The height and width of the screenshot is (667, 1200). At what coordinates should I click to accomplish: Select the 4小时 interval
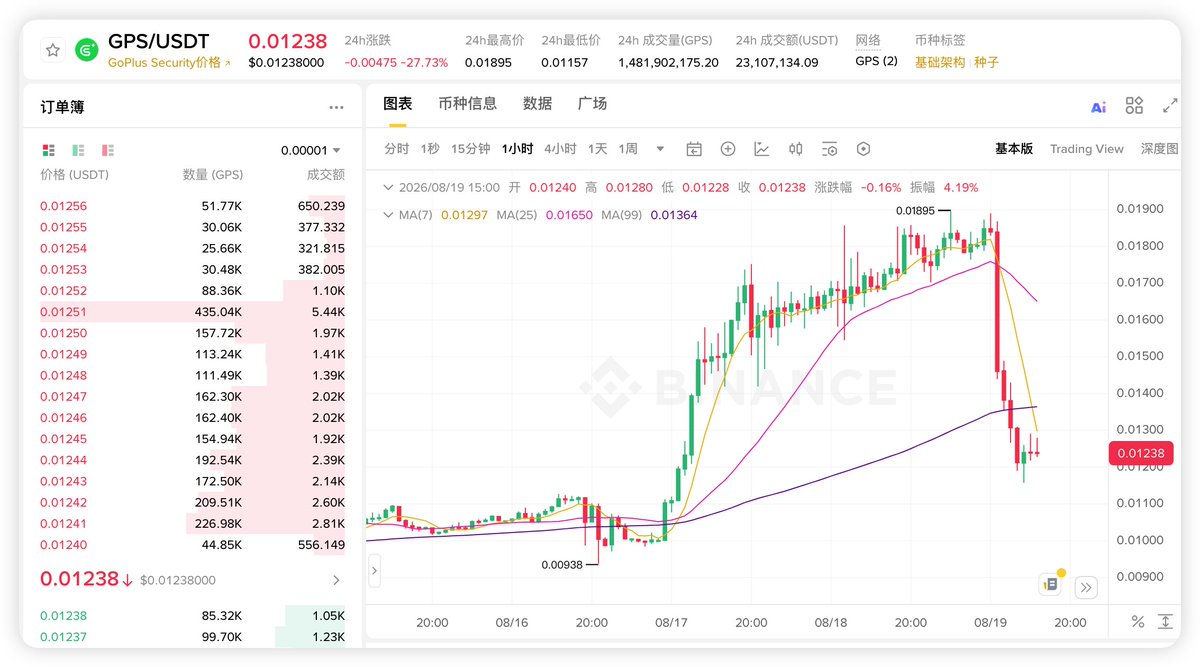pos(560,149)
